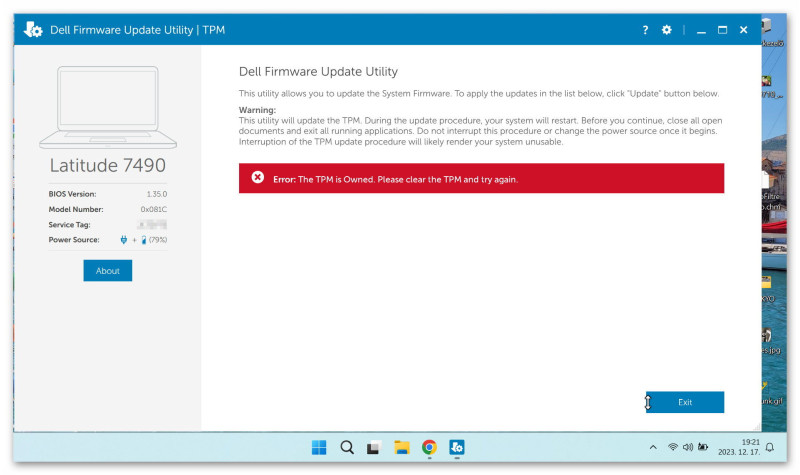Click the BIOS version value 1.35.0
Screen dimensions: 800x475
[x=157, y=194]
